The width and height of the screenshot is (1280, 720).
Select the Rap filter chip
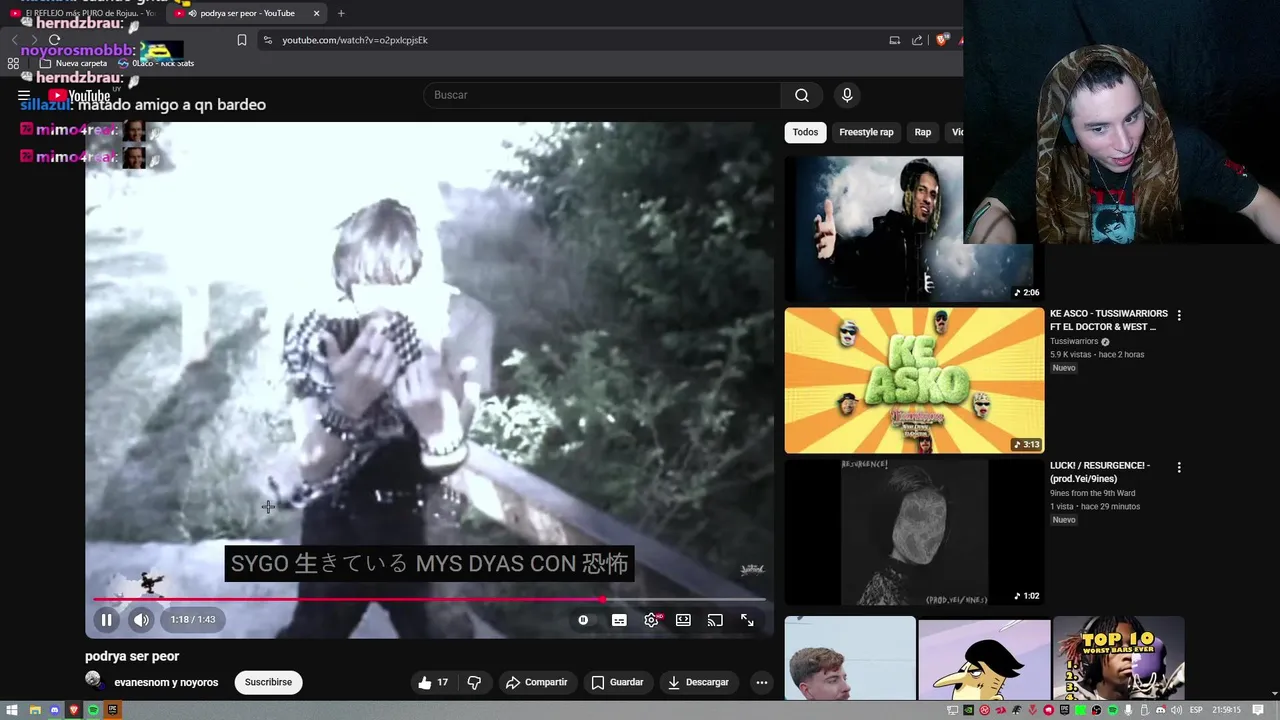923,132
